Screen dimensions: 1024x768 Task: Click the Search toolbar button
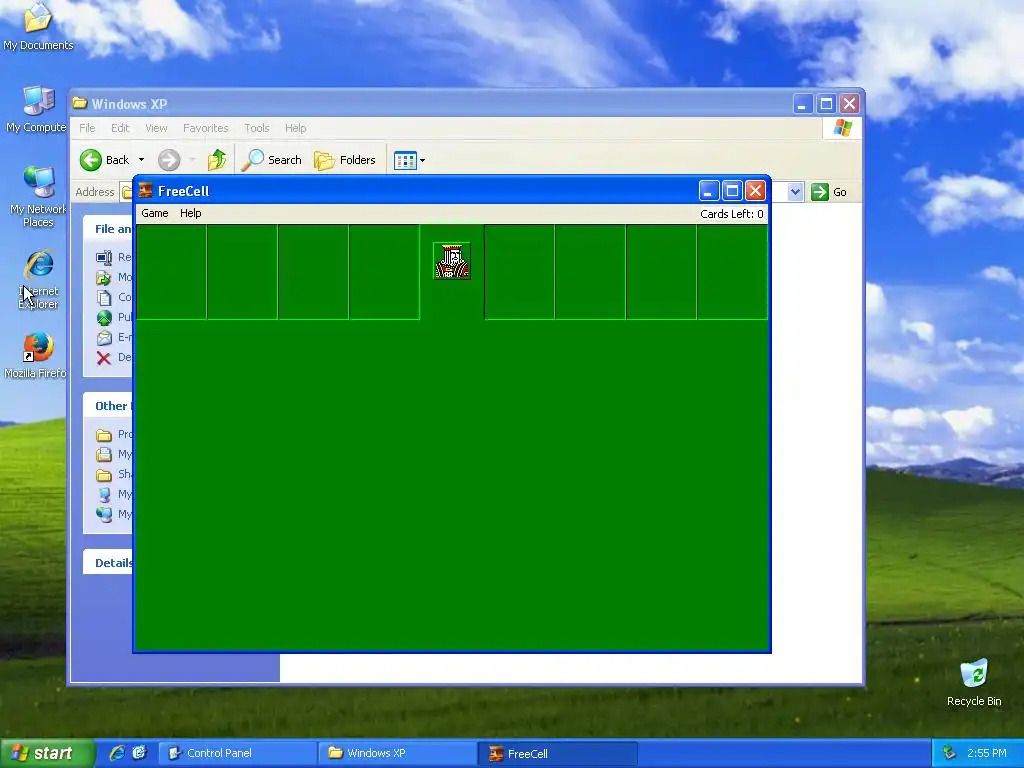pyautogui.click(x=272, y=160)
